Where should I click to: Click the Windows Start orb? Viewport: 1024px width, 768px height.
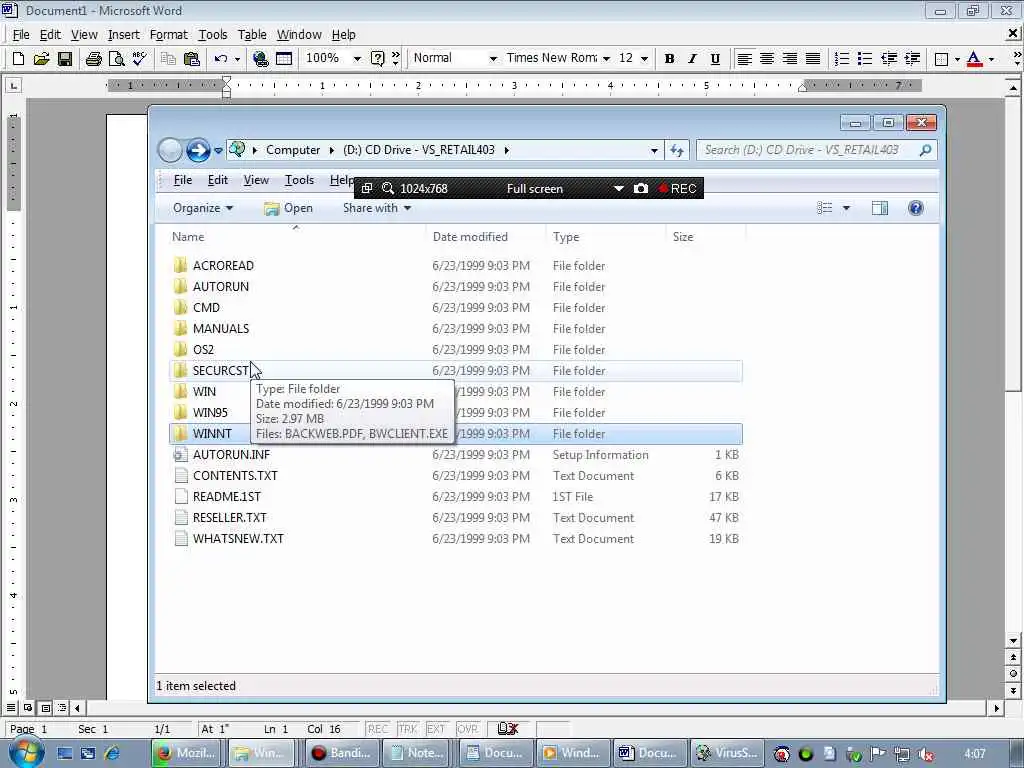(26, 752)
